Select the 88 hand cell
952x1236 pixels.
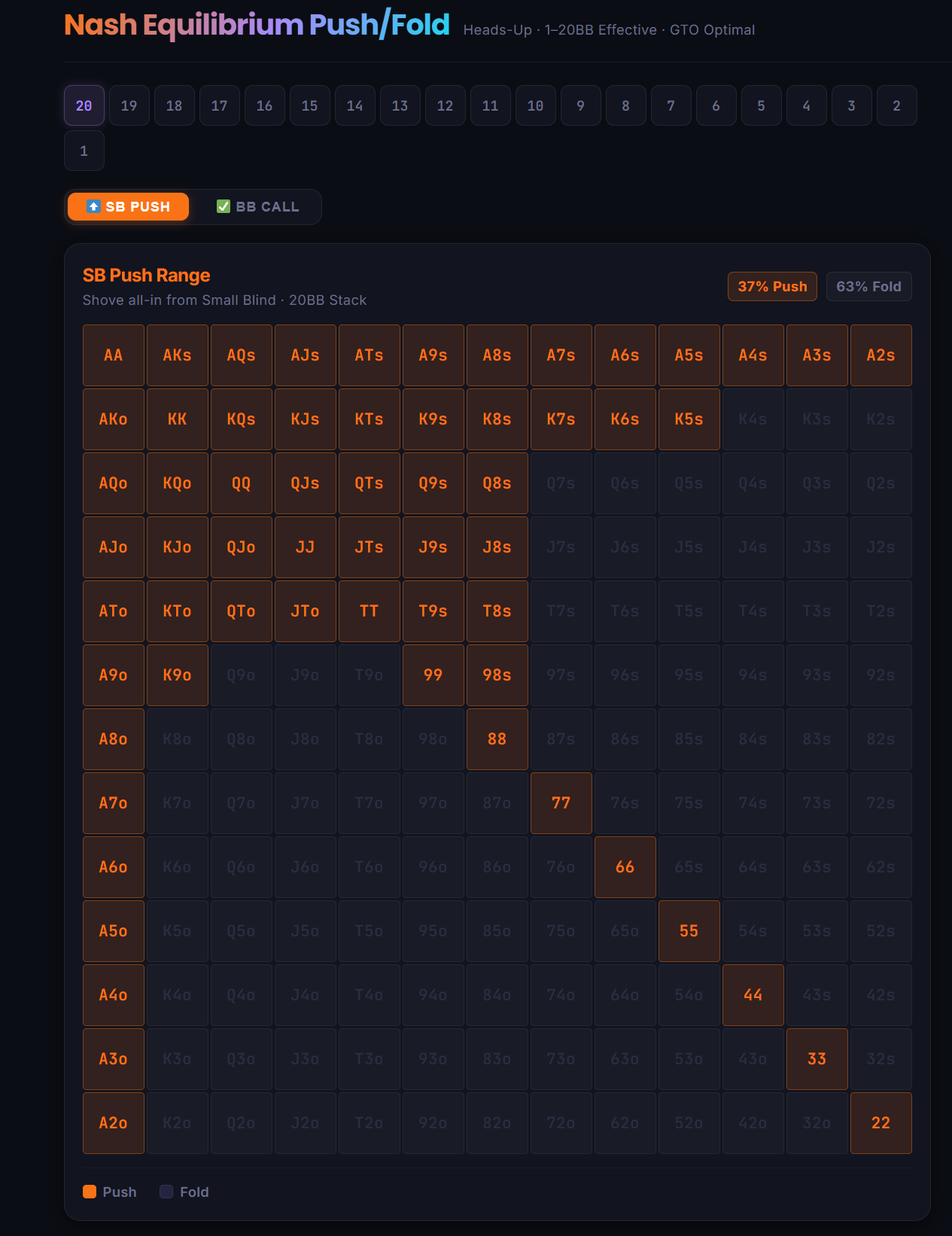pos(497,739)
